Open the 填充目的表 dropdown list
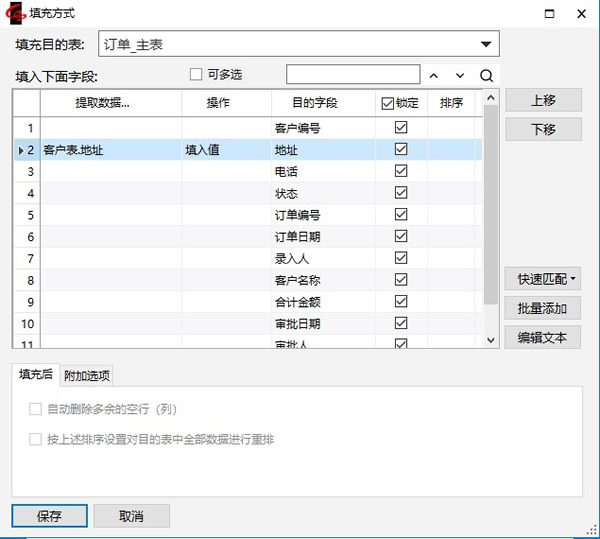 [x=486, y=44]
